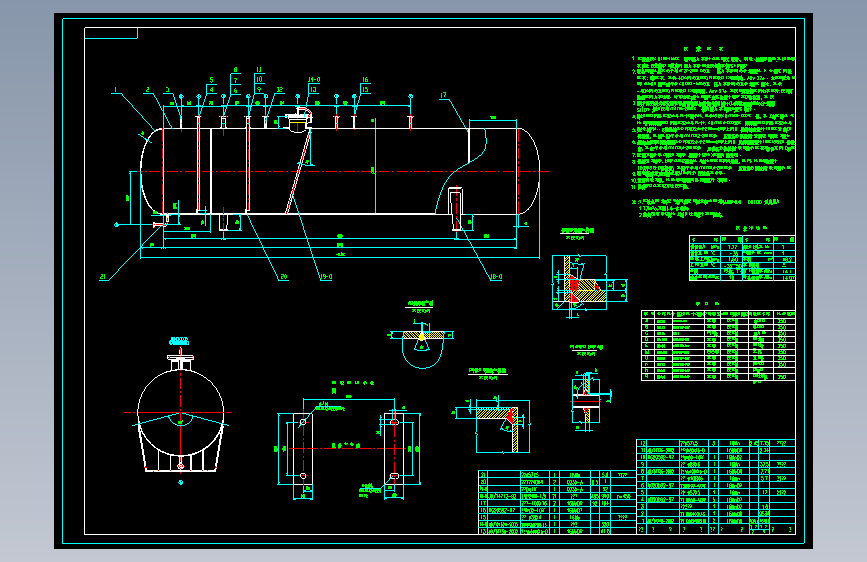Select the 19-0 callout label
This screenshot has height=562, width=867.
click(x=326, y=277)
